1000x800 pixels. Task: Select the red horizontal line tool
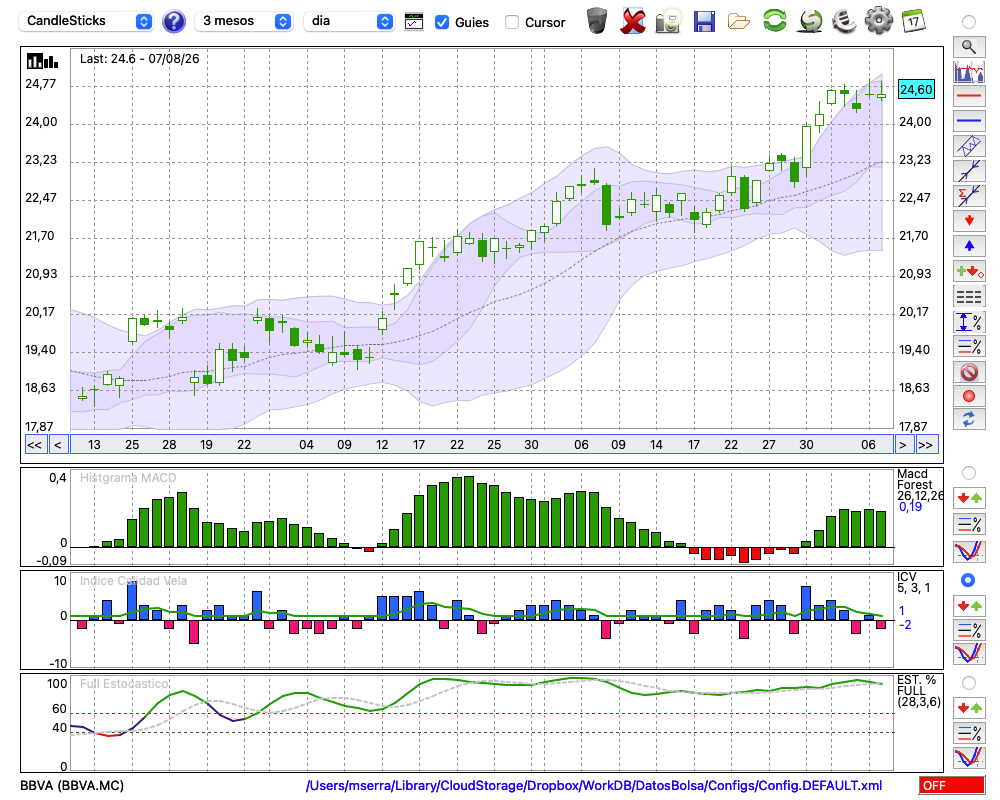[x=969, y=96]
